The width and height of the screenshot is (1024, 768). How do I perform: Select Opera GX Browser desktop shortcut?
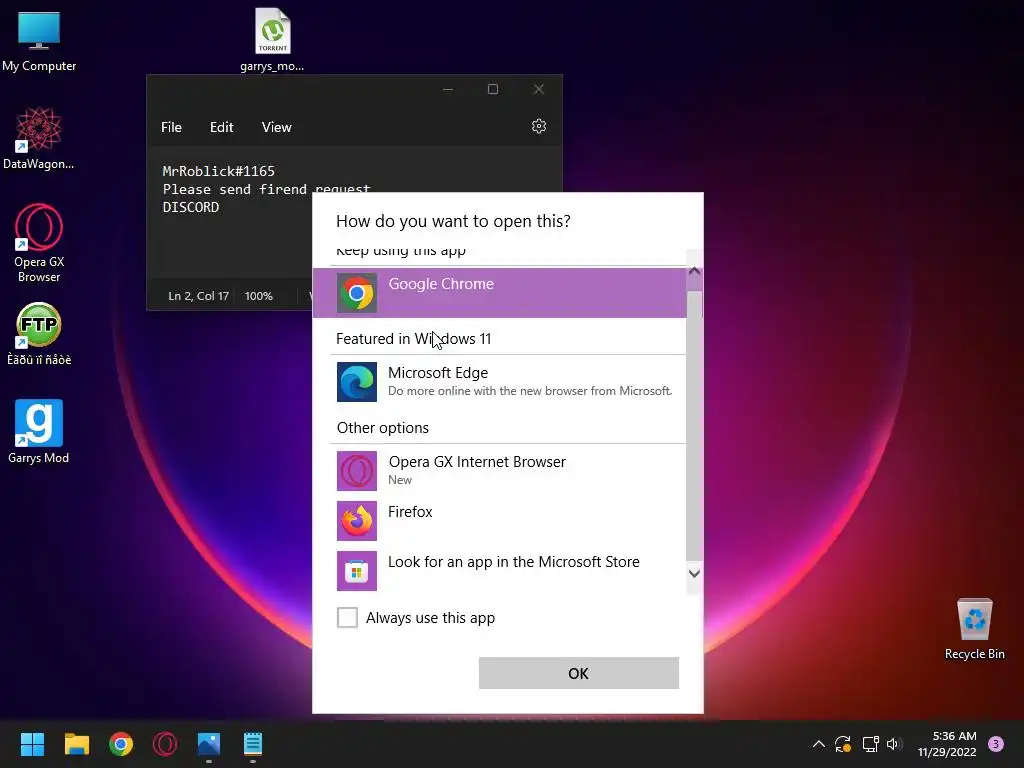[x=39, y=243]
